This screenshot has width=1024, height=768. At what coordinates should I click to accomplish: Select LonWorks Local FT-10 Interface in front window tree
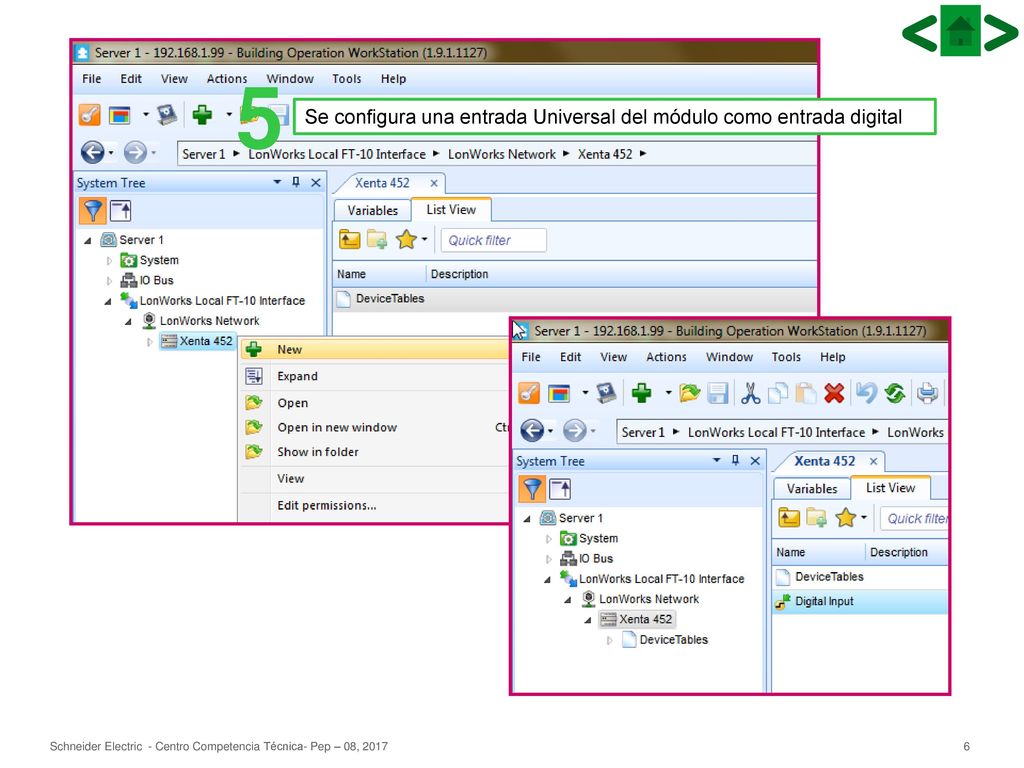tap(661, 579)
